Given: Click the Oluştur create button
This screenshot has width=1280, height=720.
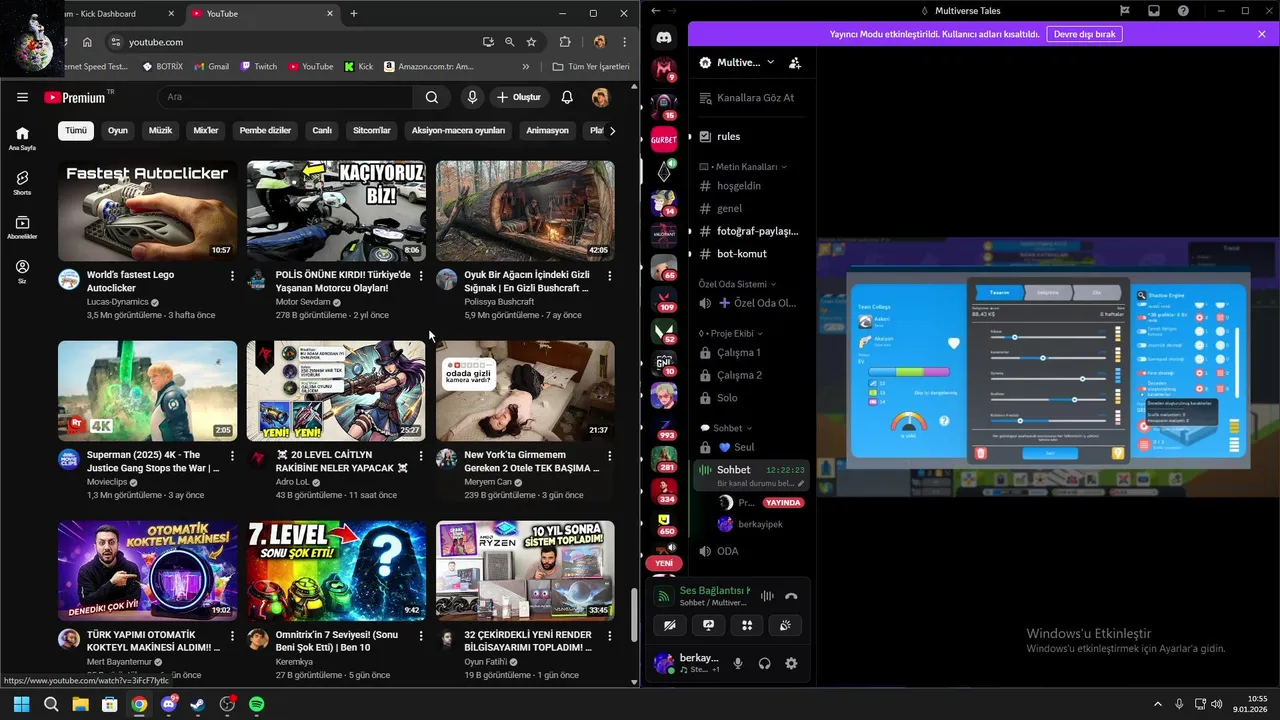Looking at the screenshot, I should pos(518,97).
